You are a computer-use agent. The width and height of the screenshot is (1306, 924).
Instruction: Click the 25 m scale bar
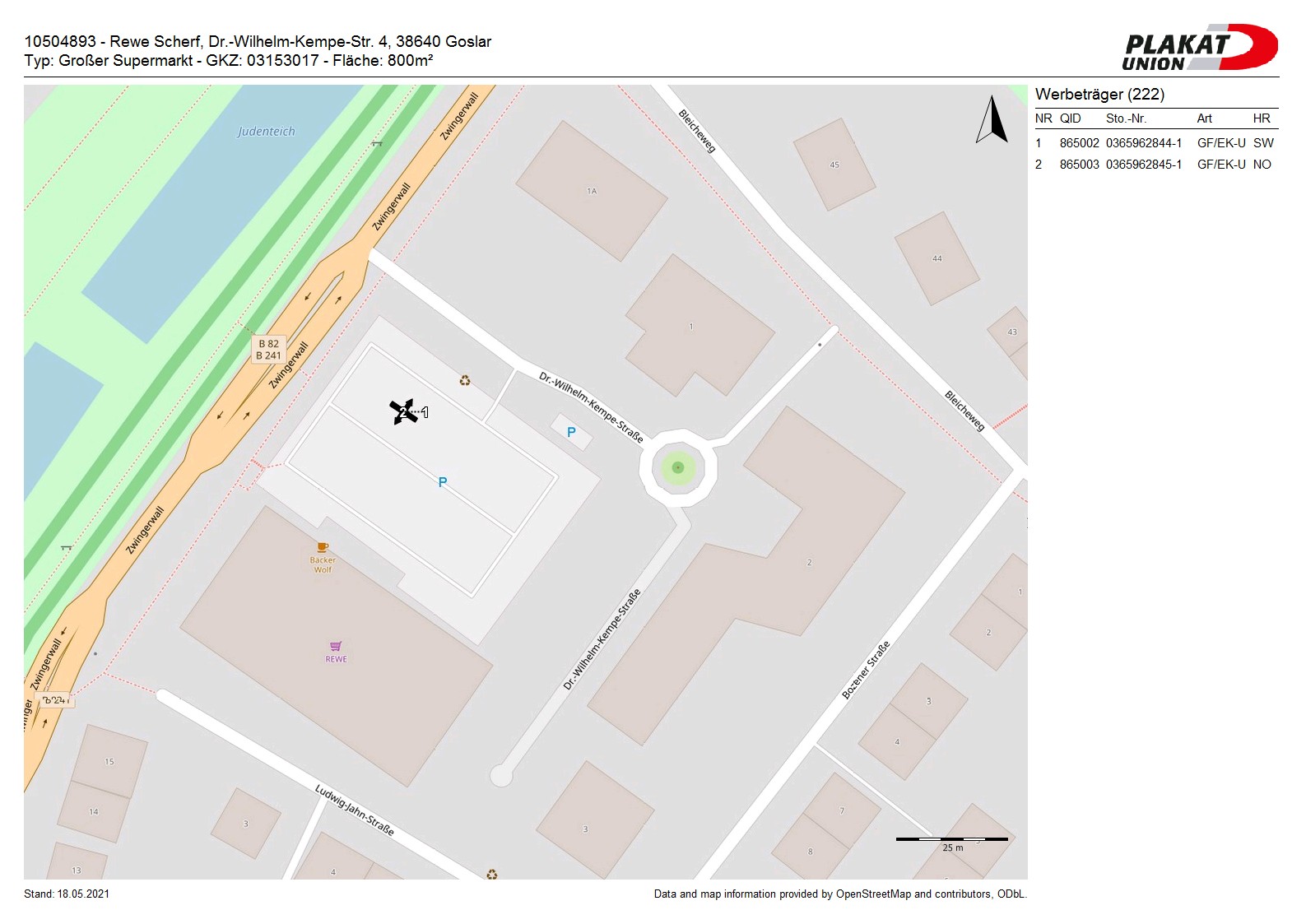pos(951,840)
